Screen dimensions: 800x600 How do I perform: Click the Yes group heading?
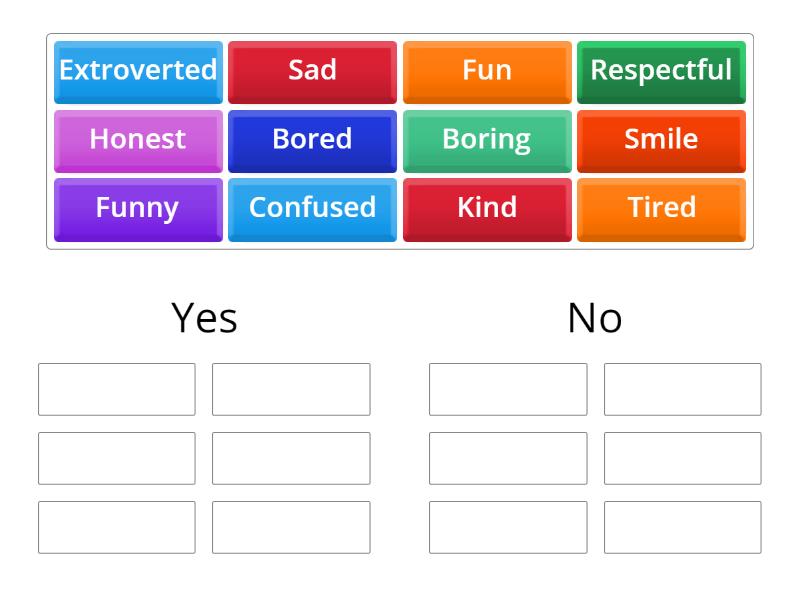point(204,318)
